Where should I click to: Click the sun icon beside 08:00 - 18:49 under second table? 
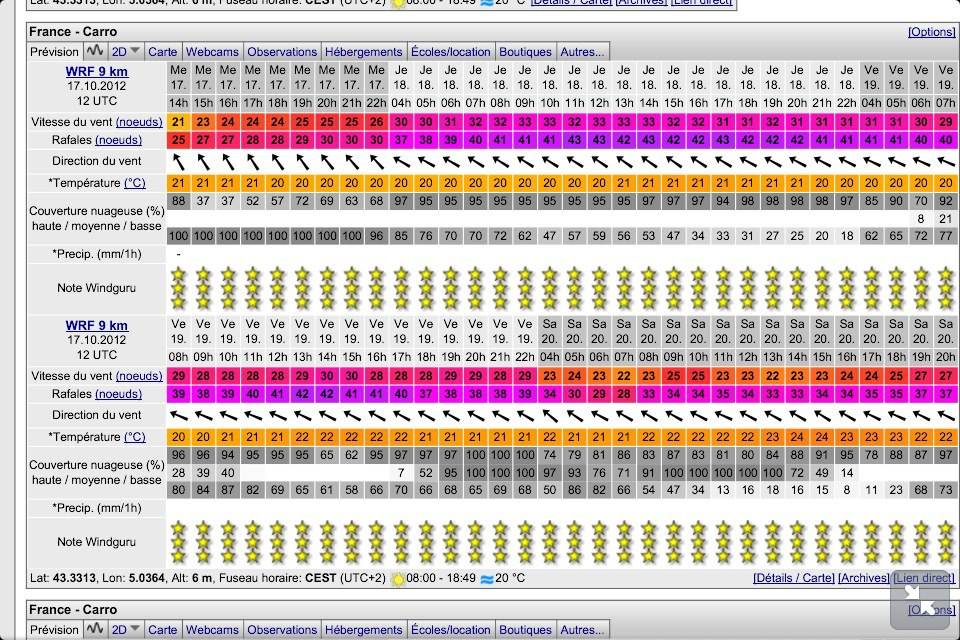[x=400, y=578]
